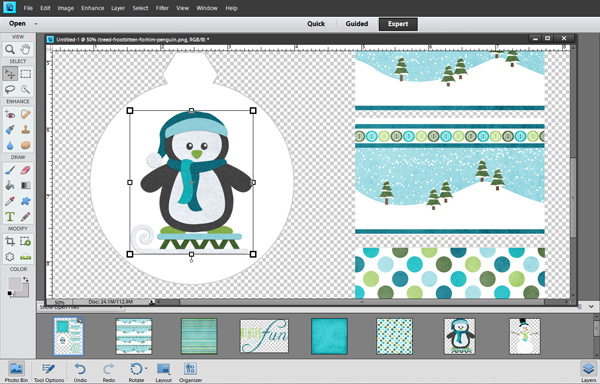
Task: Select the Blur tool
Action: [x=10, y=145]
